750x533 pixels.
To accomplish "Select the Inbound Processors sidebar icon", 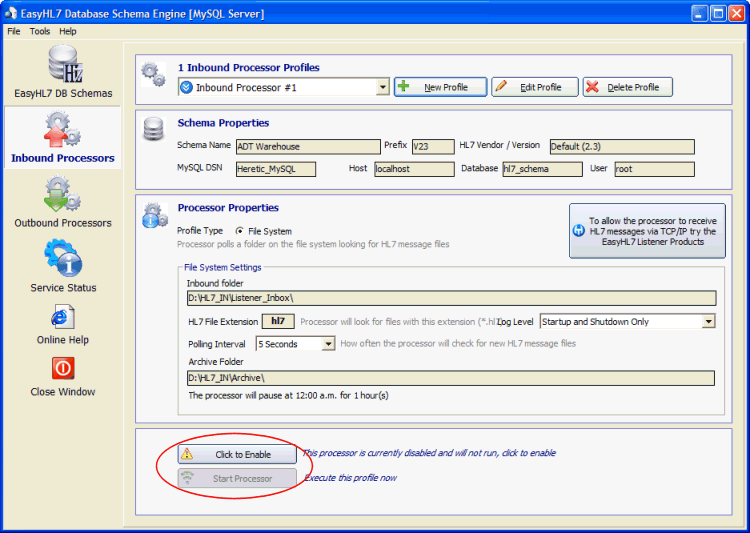I will [62, 129].
